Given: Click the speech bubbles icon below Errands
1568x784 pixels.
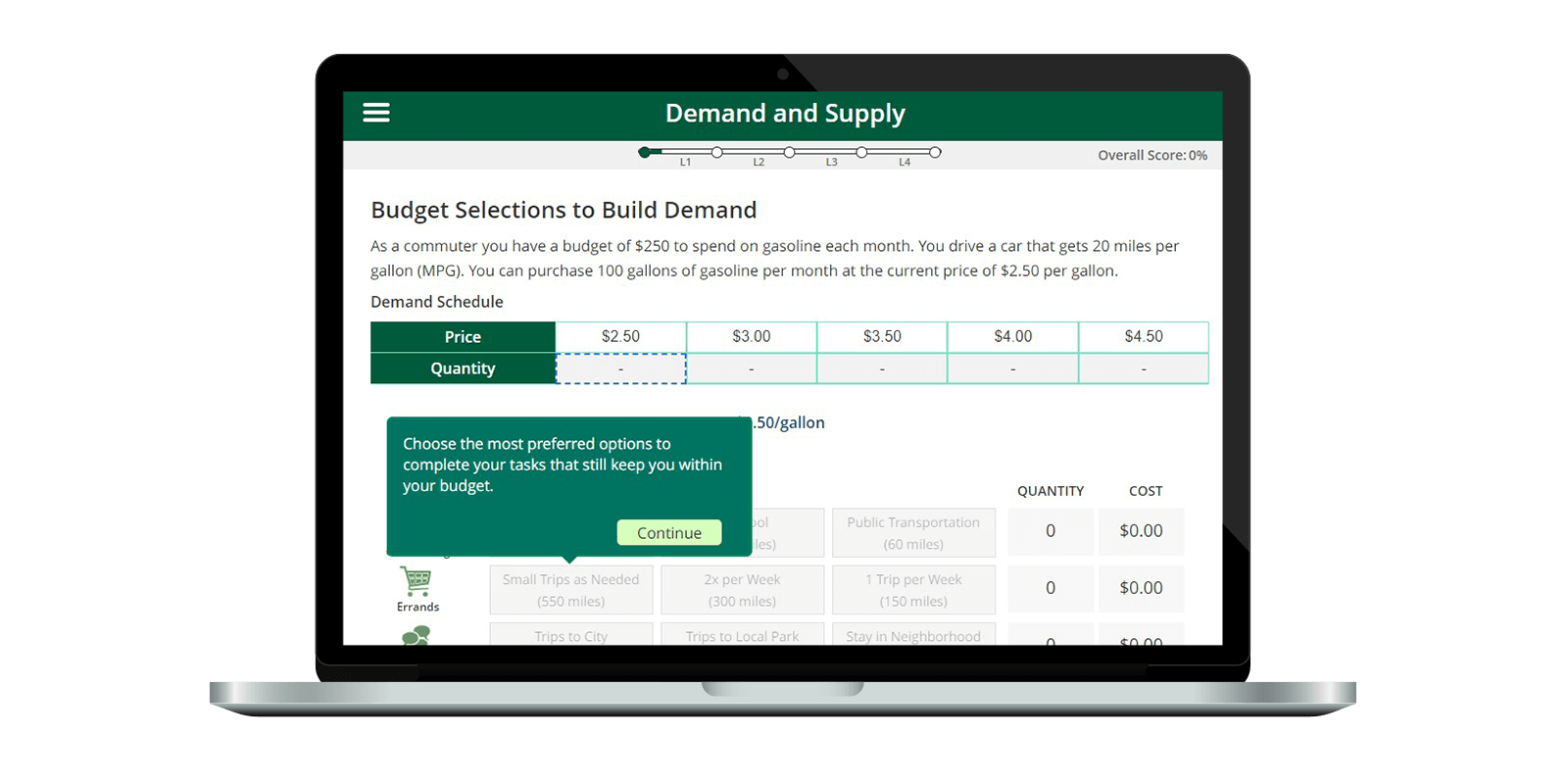Looking at the screenshot, I should click(416, 636).
